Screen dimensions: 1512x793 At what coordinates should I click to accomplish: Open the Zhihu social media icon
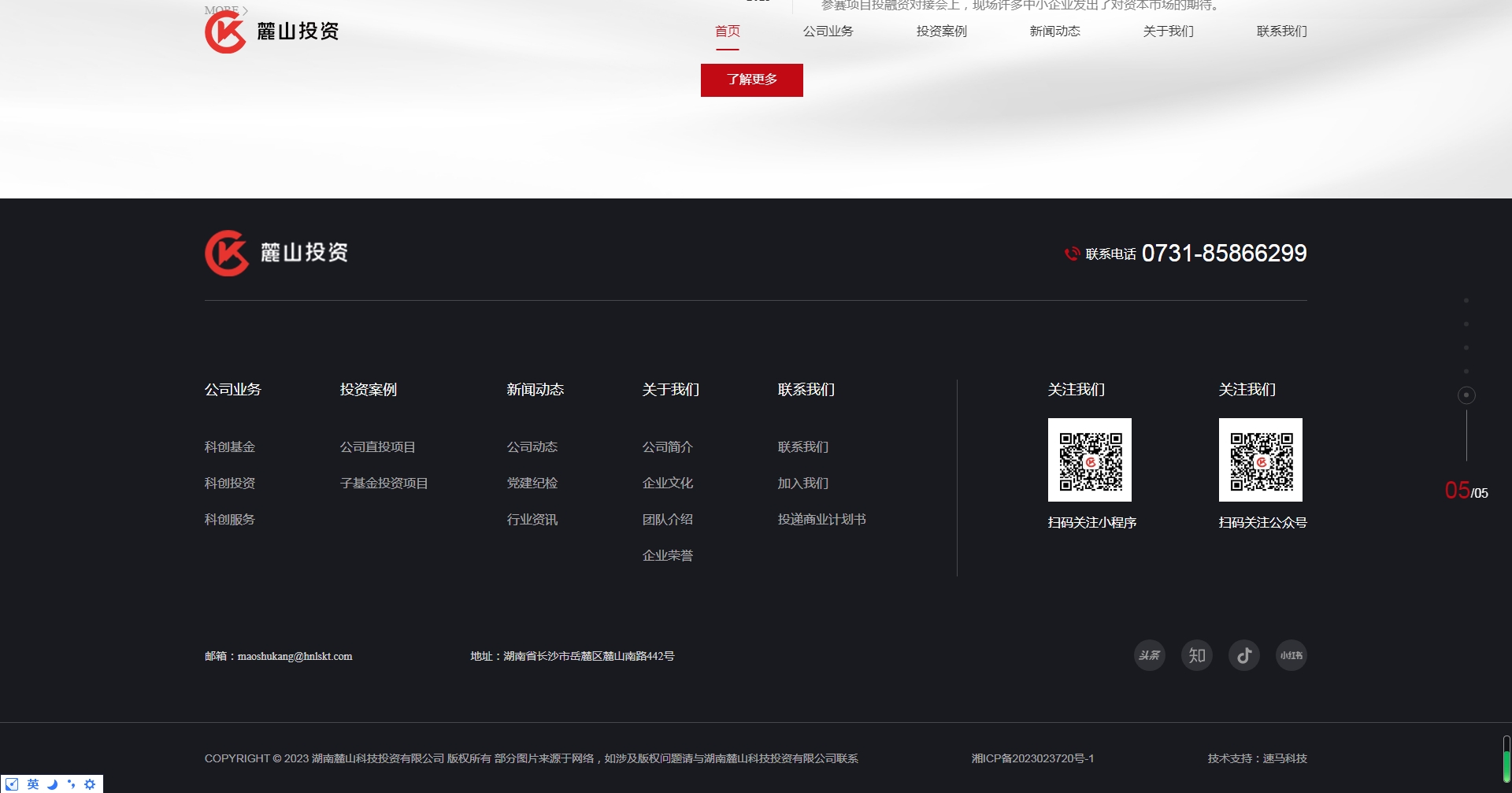click(x=1196, y=654)
